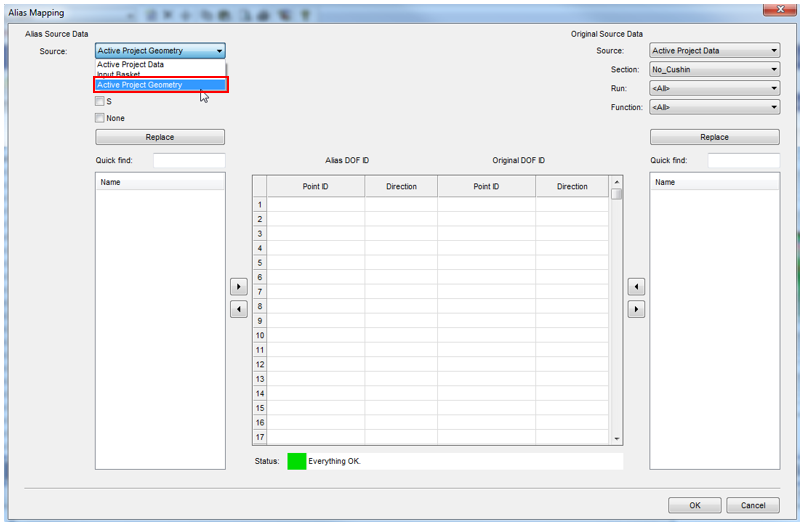Screen dimensions: 800x522
Task: Toggle the 'S' checkbox
Action: (100, 101)
